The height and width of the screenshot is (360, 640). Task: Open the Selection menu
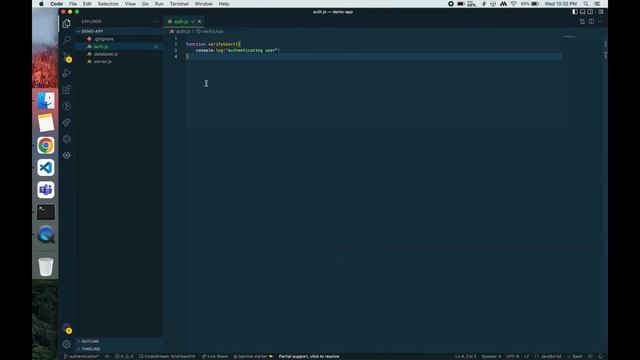[108, 4]
